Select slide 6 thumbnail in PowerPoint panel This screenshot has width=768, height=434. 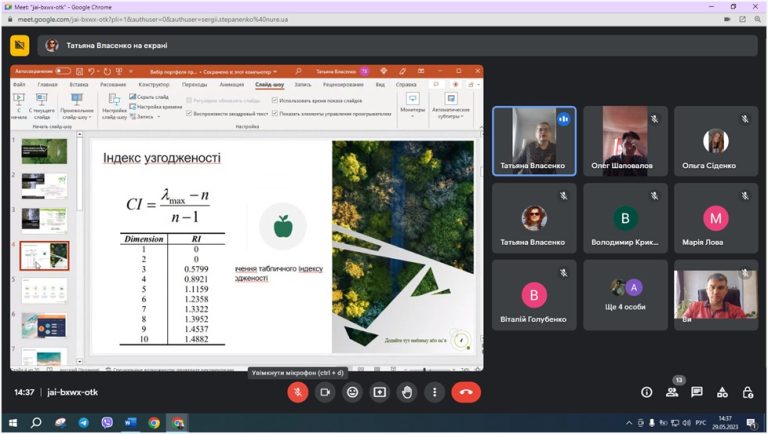44,326
